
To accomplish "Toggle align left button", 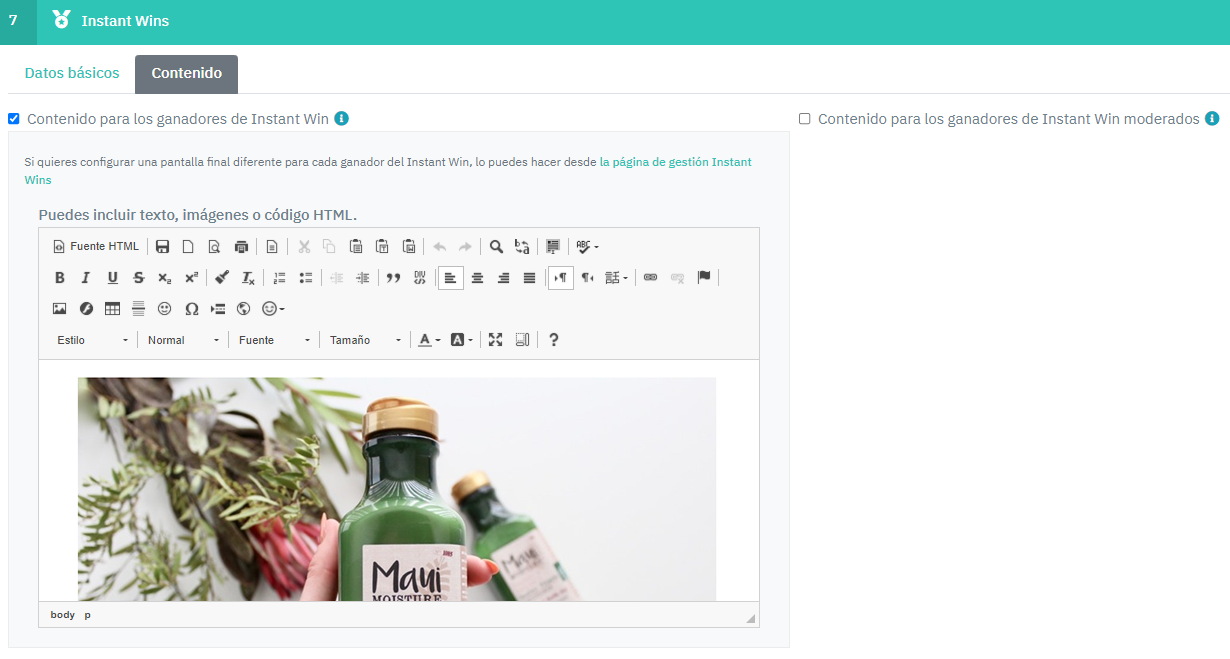I will (x=451, y=278).
